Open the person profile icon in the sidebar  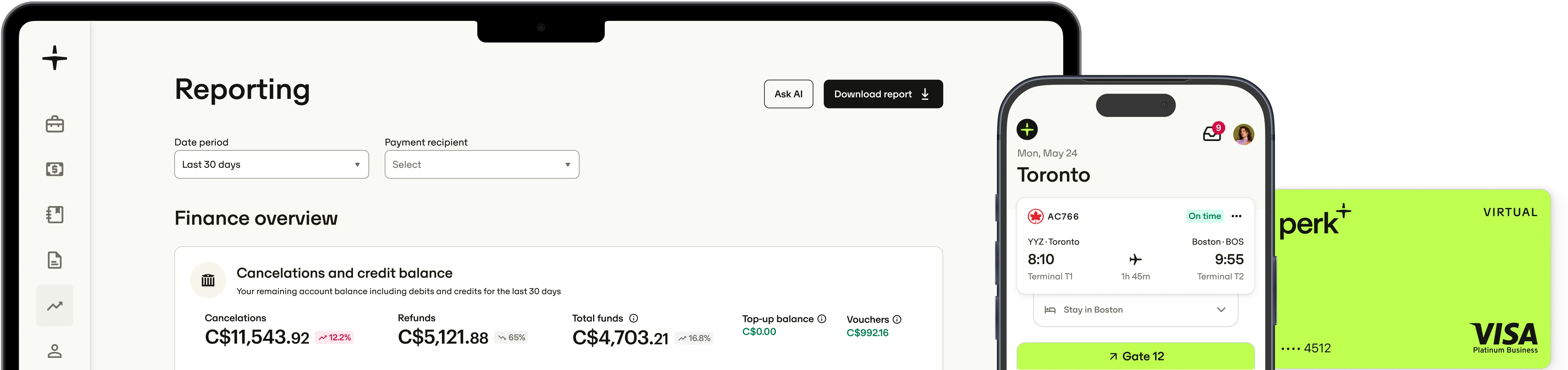click(x=55, y=351)
